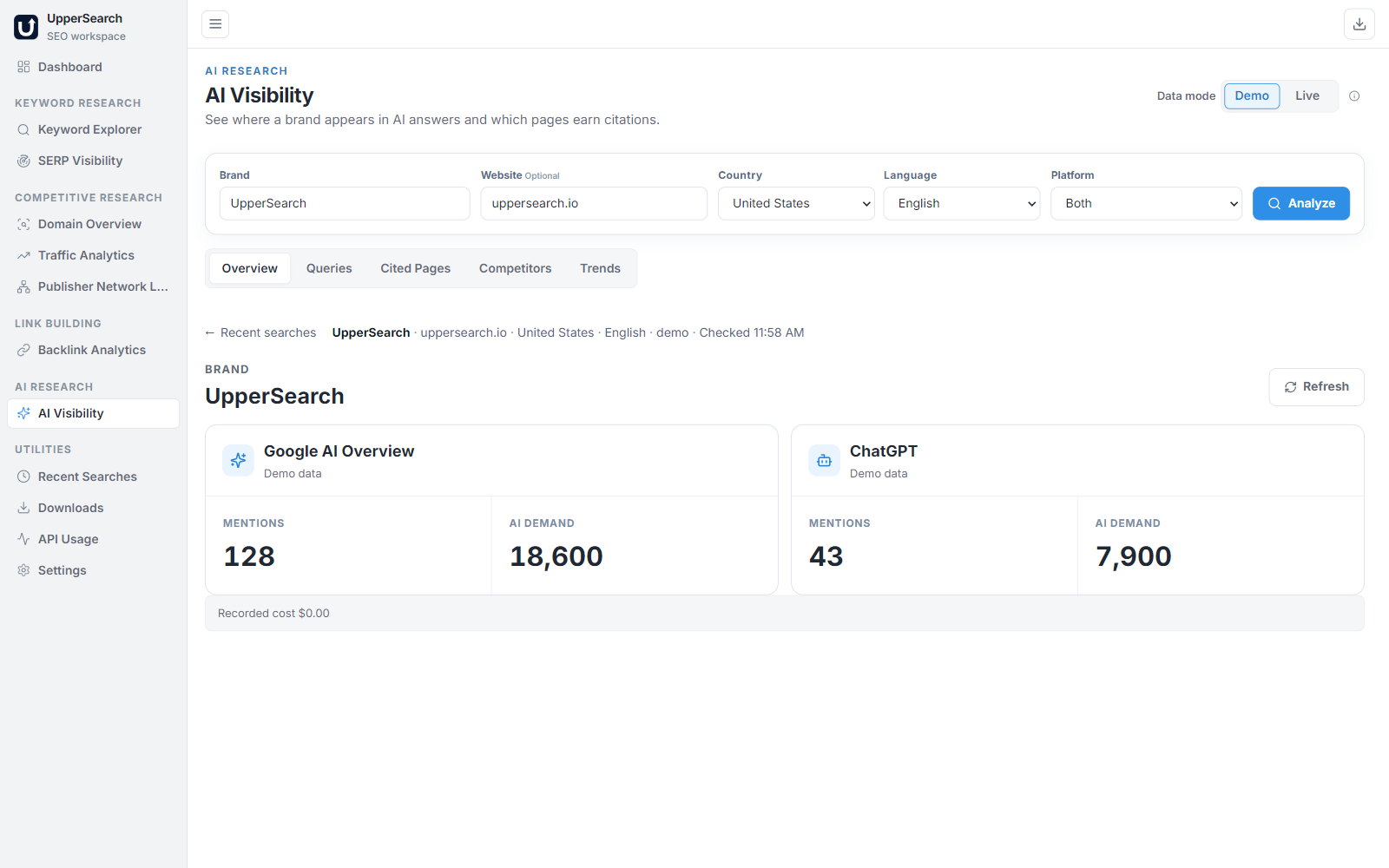Open the Platform dropdown showing Both
This screenshot has width=1389, height=868.
tap(1146, 203)
